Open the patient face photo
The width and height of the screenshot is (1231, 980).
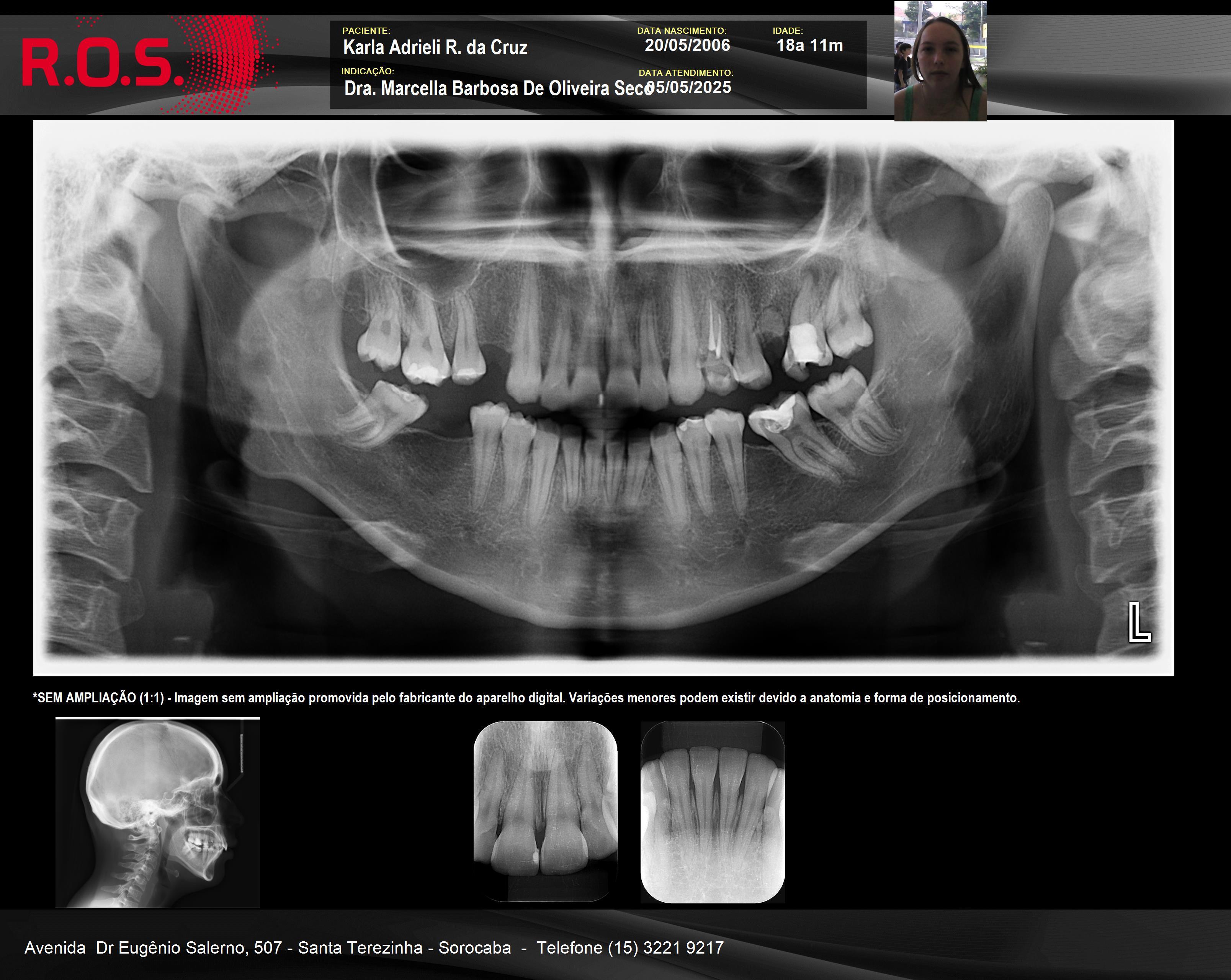[940, 61]
